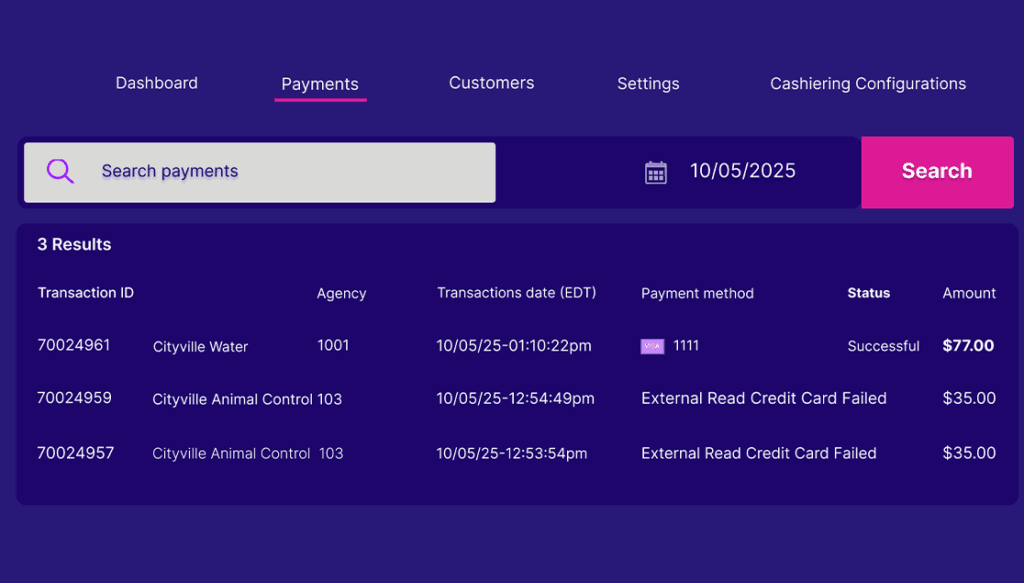Viewport: 1024px width, 583px height.
Task: Select the Payments tab
Action: tap(320, 85)
